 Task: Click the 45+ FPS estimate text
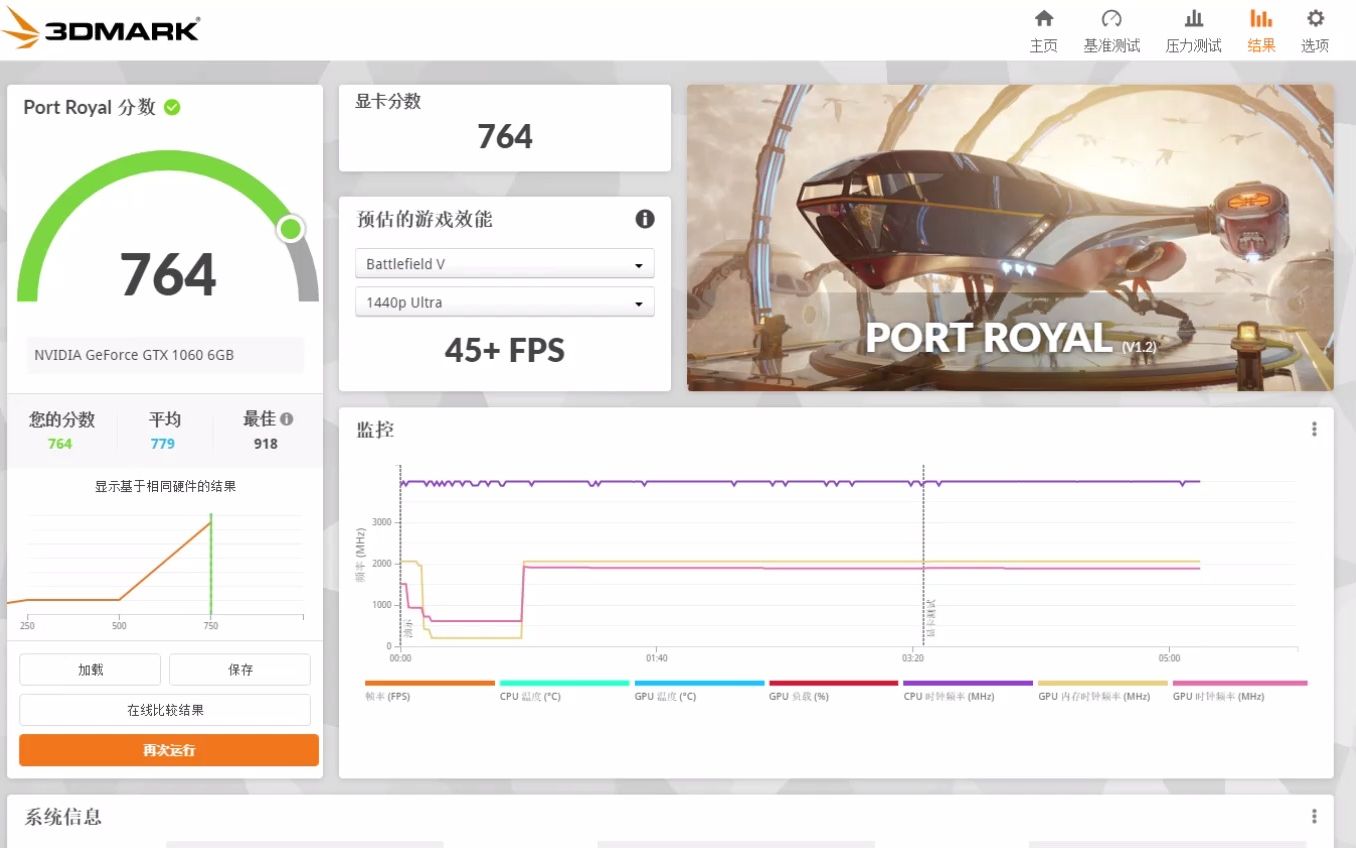point(505,350)
